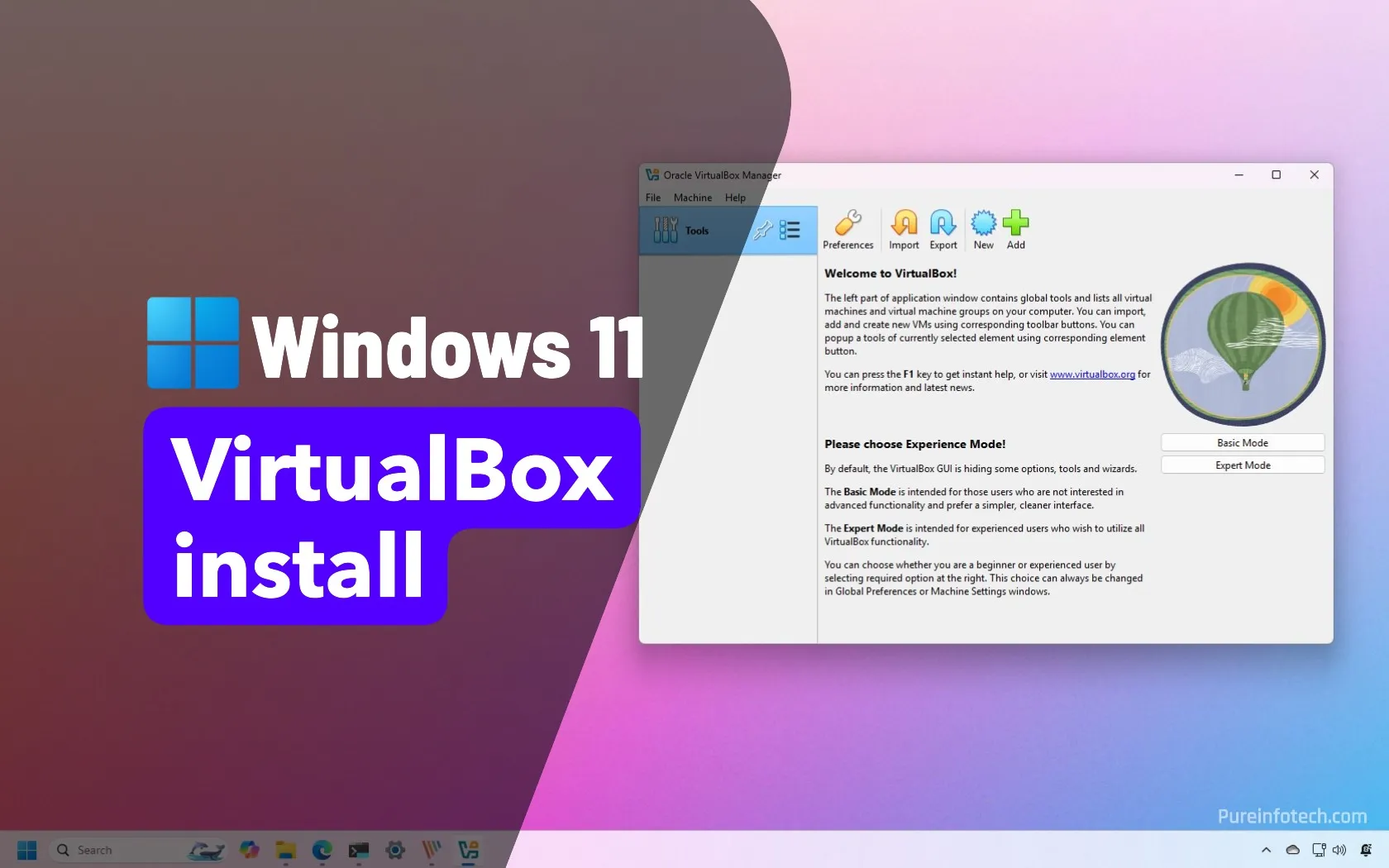Launch Microsoft Edge from the taskbar
Screen dimensions: 1389x868
pos(322,850)
